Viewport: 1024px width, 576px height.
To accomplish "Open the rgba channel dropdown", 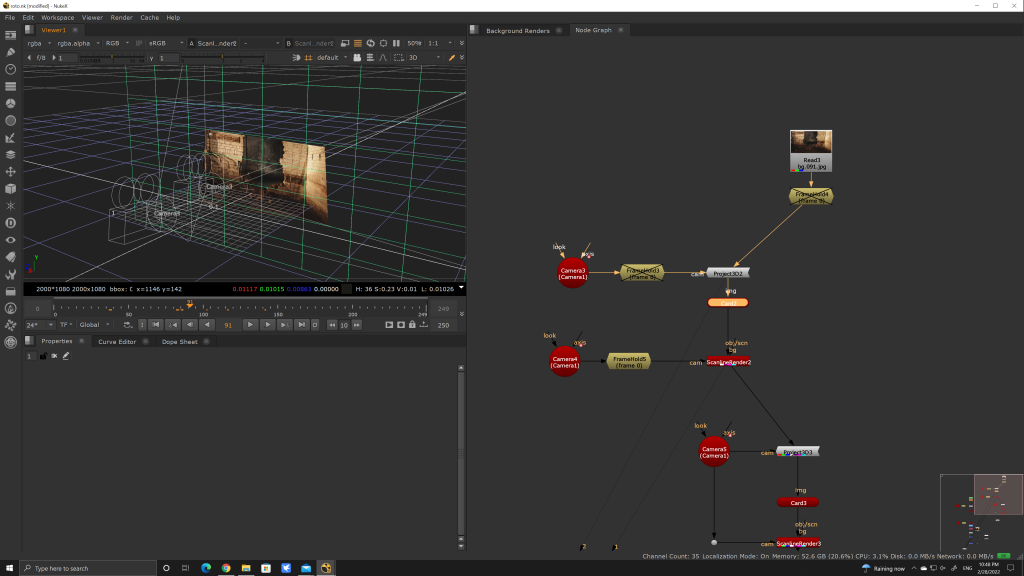I will [38, 43].
